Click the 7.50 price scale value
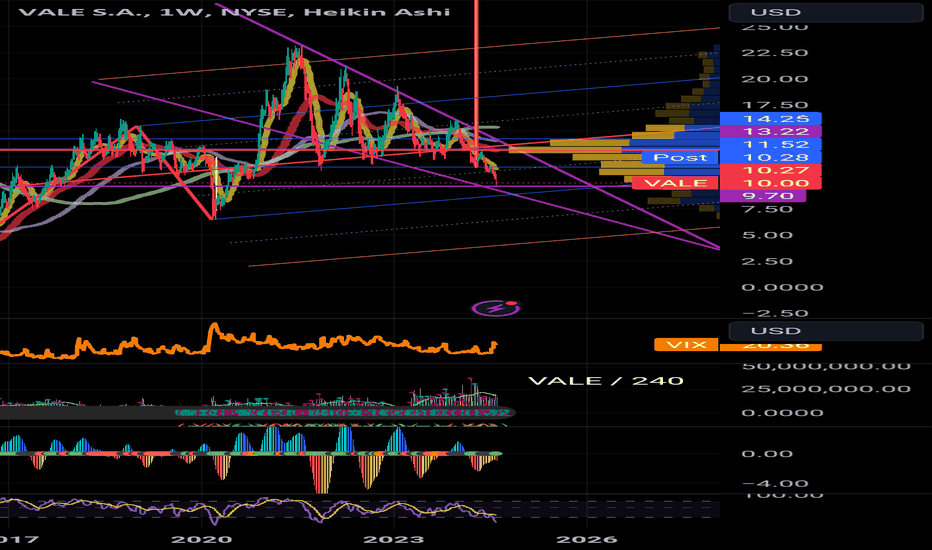 click(767, 209)
